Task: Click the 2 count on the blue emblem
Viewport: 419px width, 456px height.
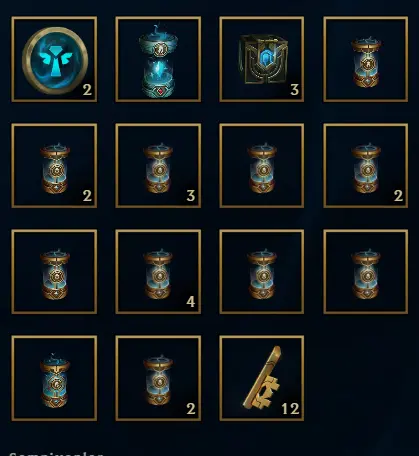Action: 87,90
